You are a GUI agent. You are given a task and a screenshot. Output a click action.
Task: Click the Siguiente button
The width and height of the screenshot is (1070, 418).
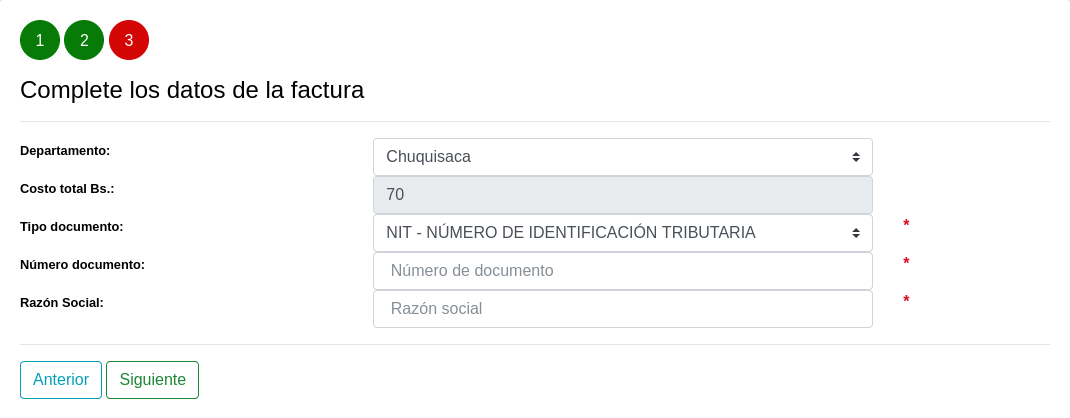152,380
